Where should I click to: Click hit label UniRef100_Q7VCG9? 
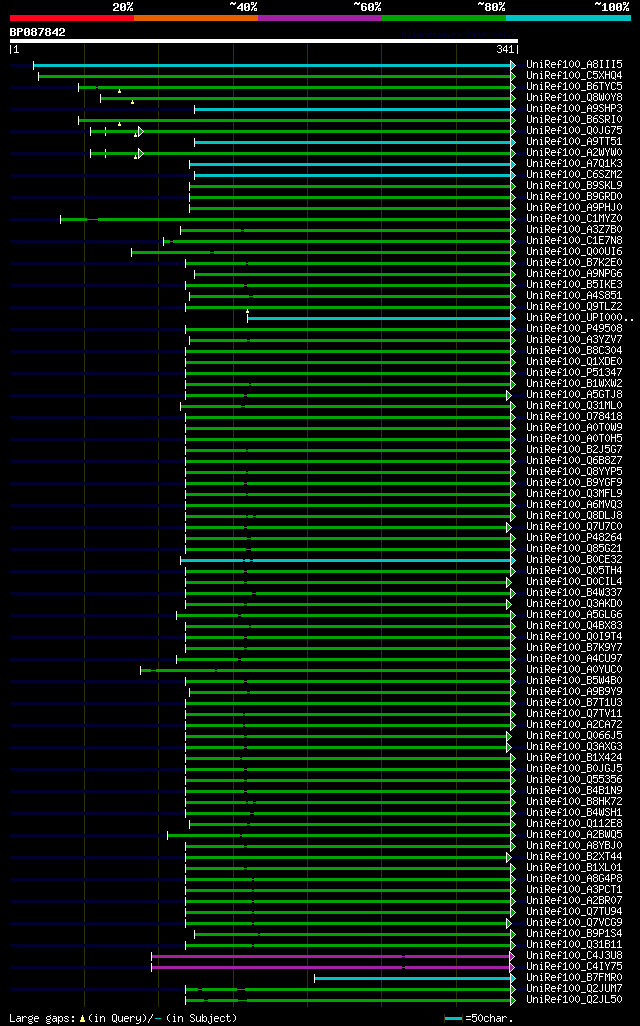pos(574,923)
